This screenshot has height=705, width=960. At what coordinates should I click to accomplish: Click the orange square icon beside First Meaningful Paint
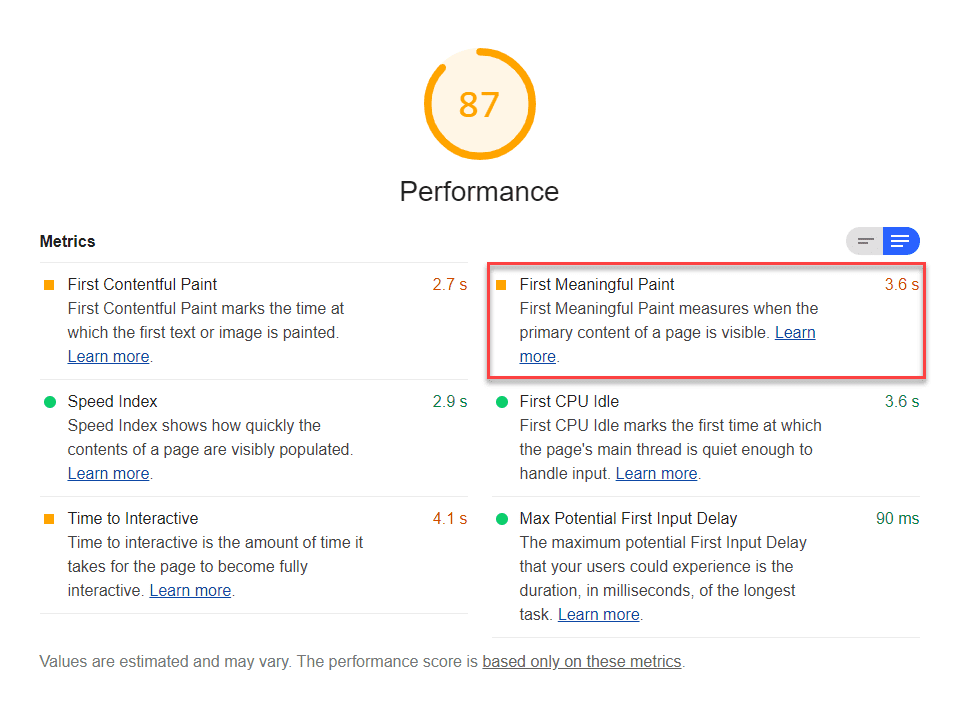[x=500, y=284]
